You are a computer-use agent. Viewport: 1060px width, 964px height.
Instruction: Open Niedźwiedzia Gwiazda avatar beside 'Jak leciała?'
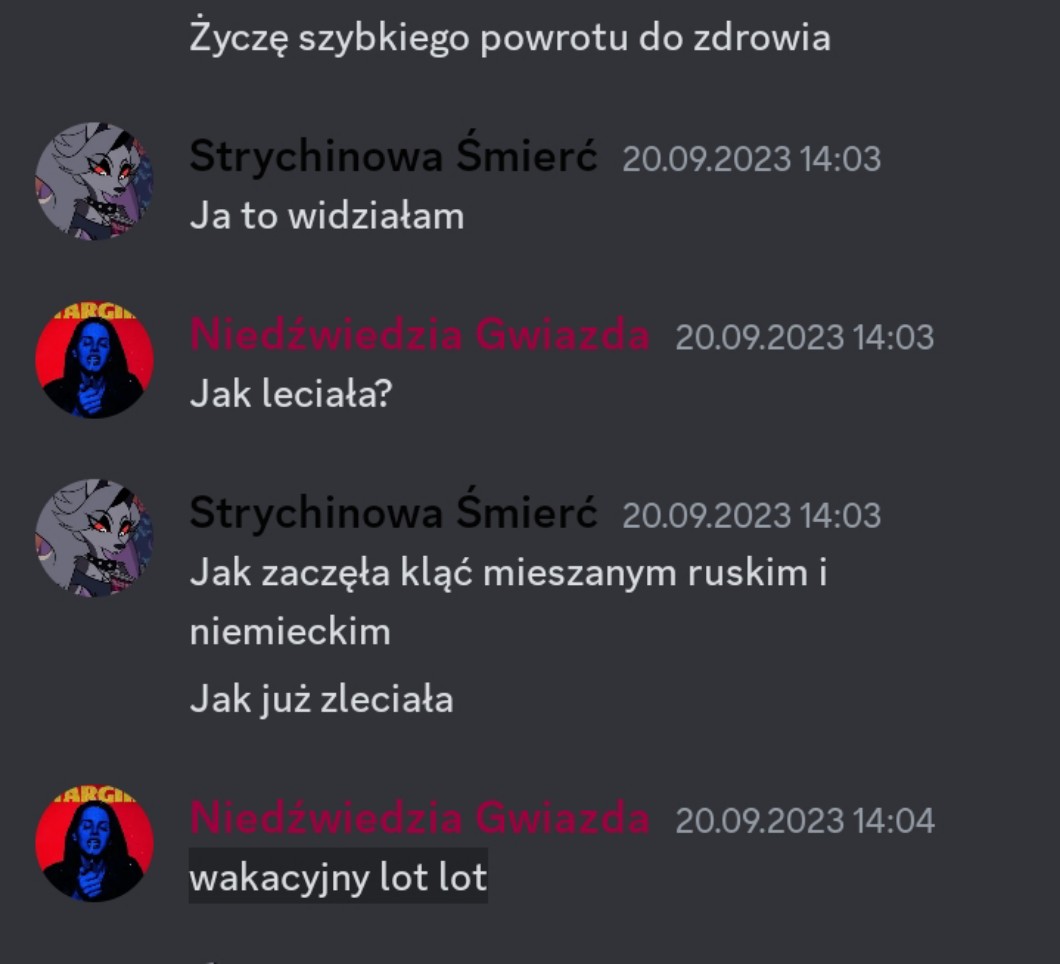point(94,360)
